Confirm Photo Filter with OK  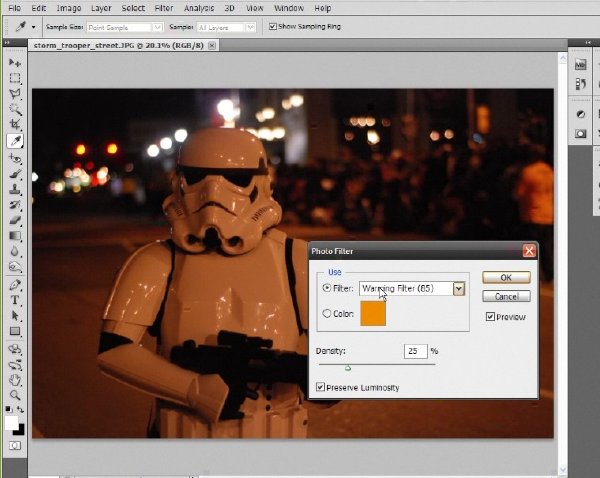(x=506, y=277)
